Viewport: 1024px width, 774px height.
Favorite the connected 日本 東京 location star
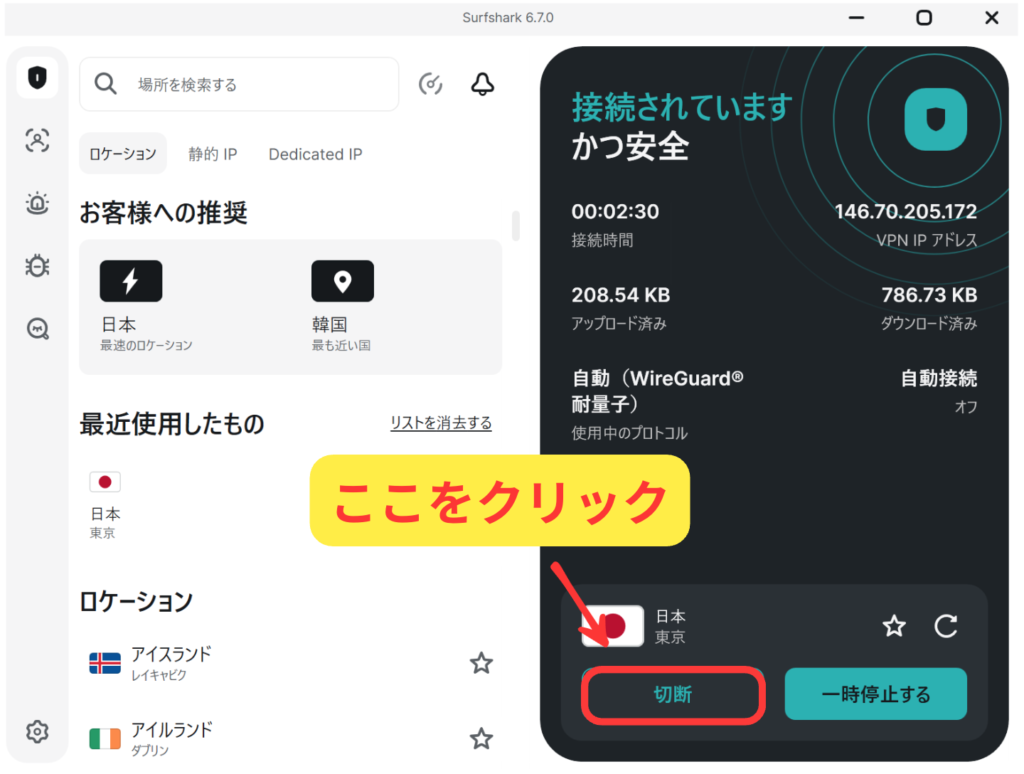[893, 626]
